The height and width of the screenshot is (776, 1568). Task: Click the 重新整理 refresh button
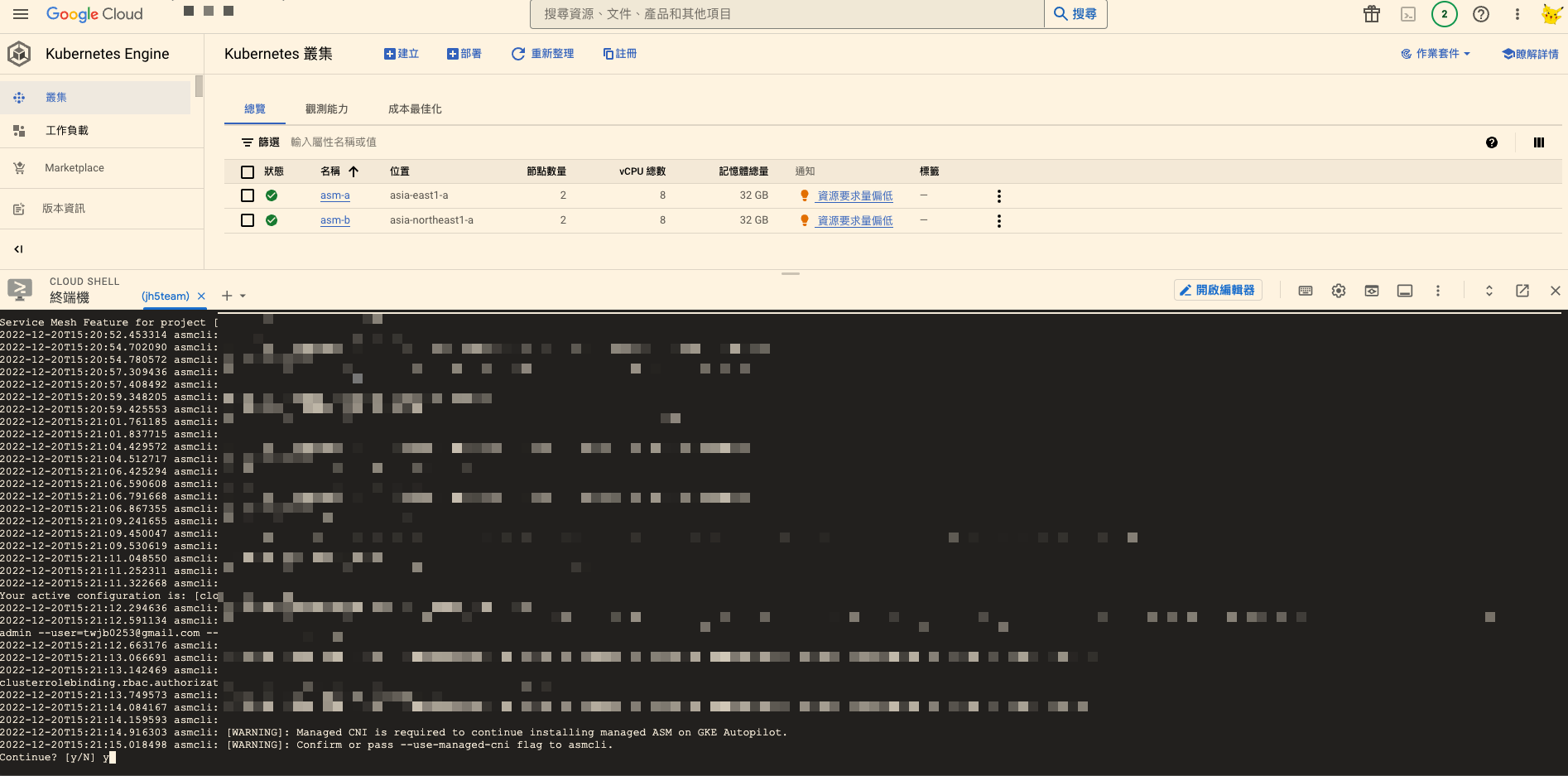click(x=542, y=54)
